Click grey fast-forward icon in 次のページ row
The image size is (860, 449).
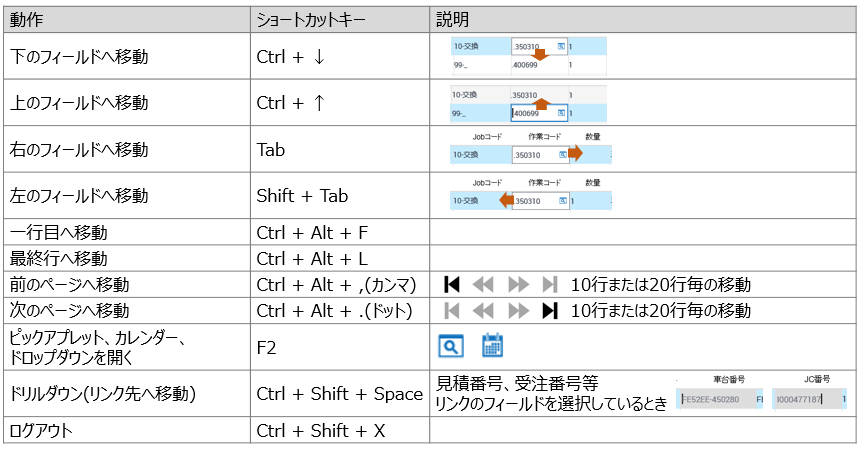[x=517, y=310]
